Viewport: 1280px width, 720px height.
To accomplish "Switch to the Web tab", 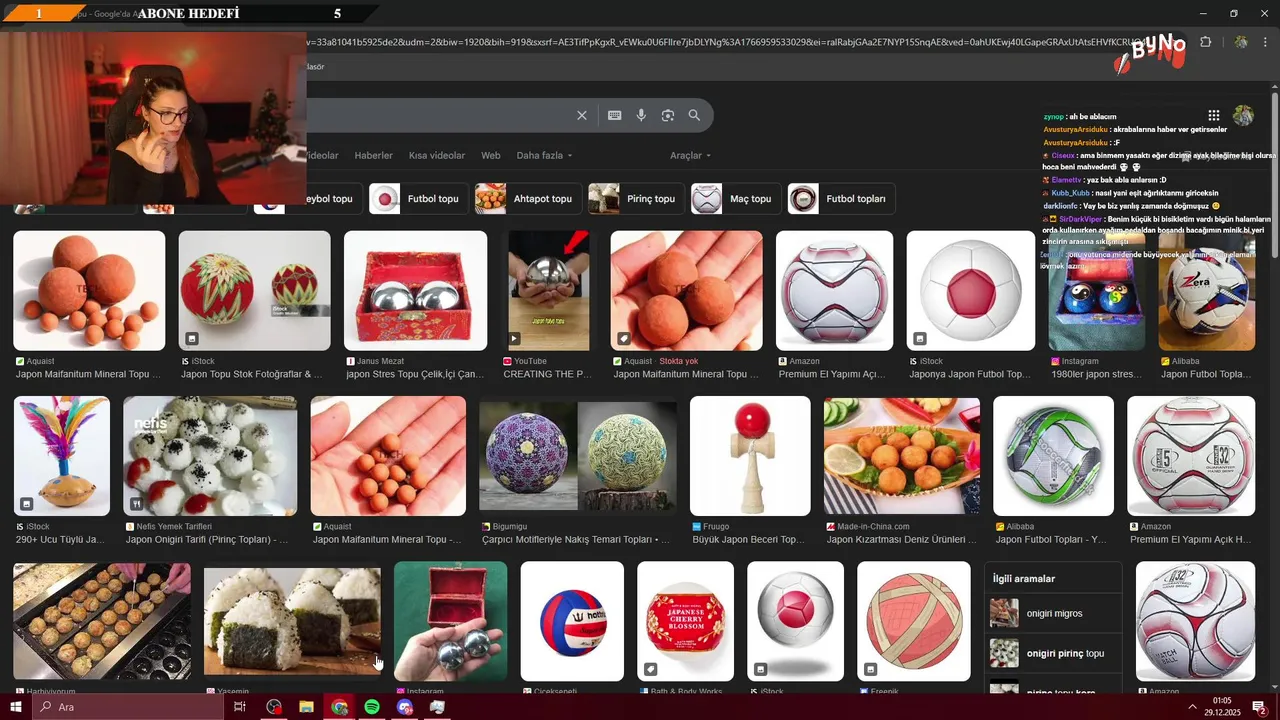I will click(x=490, y=155).
